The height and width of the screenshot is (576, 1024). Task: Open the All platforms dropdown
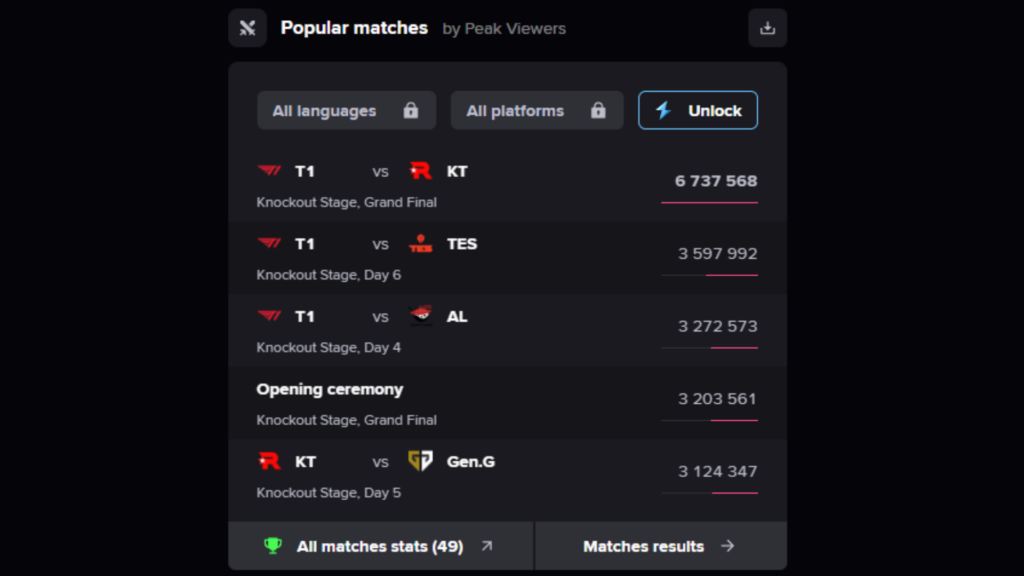(x=536, y=110)
